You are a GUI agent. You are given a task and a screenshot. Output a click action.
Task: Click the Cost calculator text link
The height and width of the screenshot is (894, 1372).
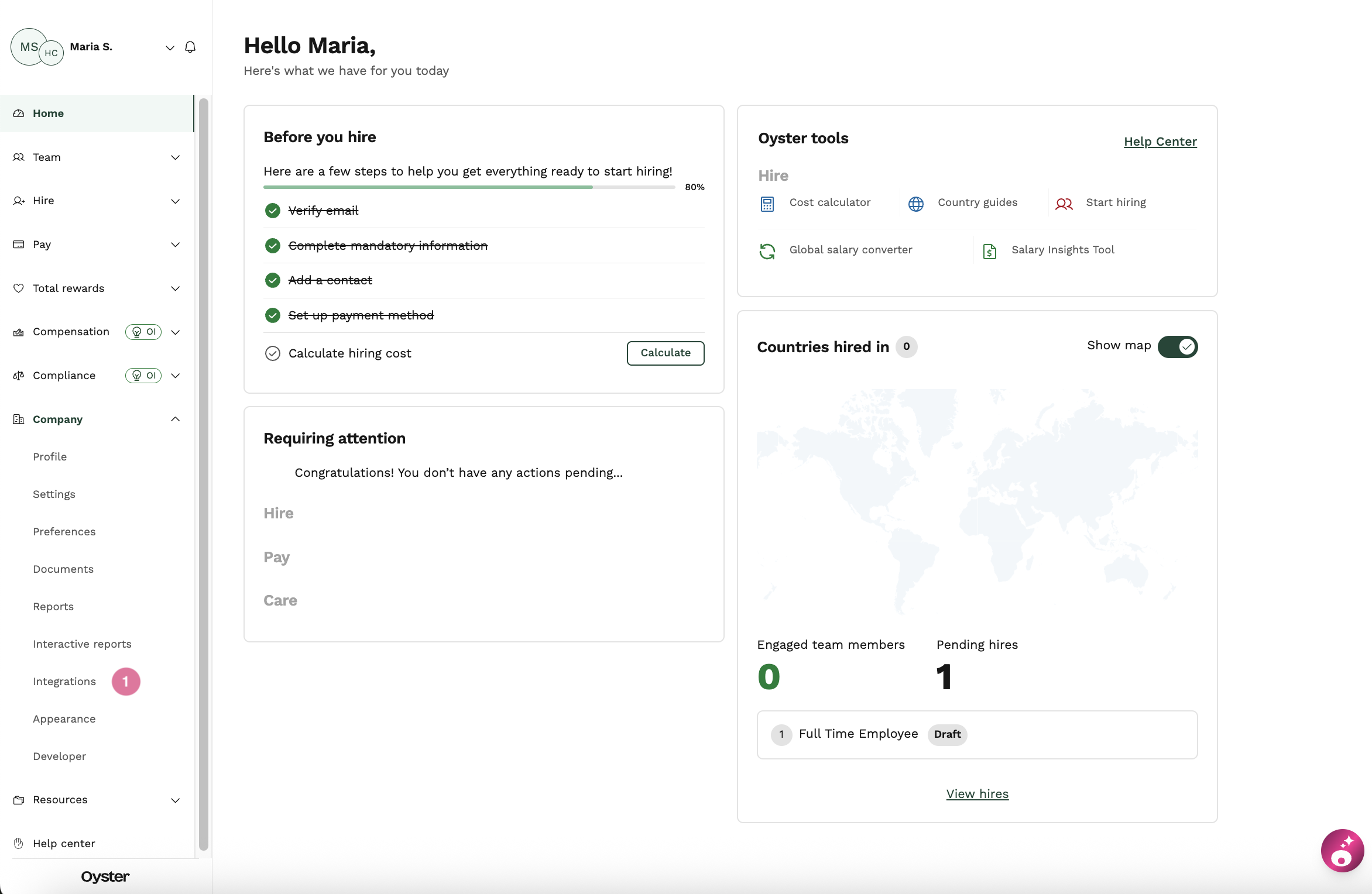(830, 202)
